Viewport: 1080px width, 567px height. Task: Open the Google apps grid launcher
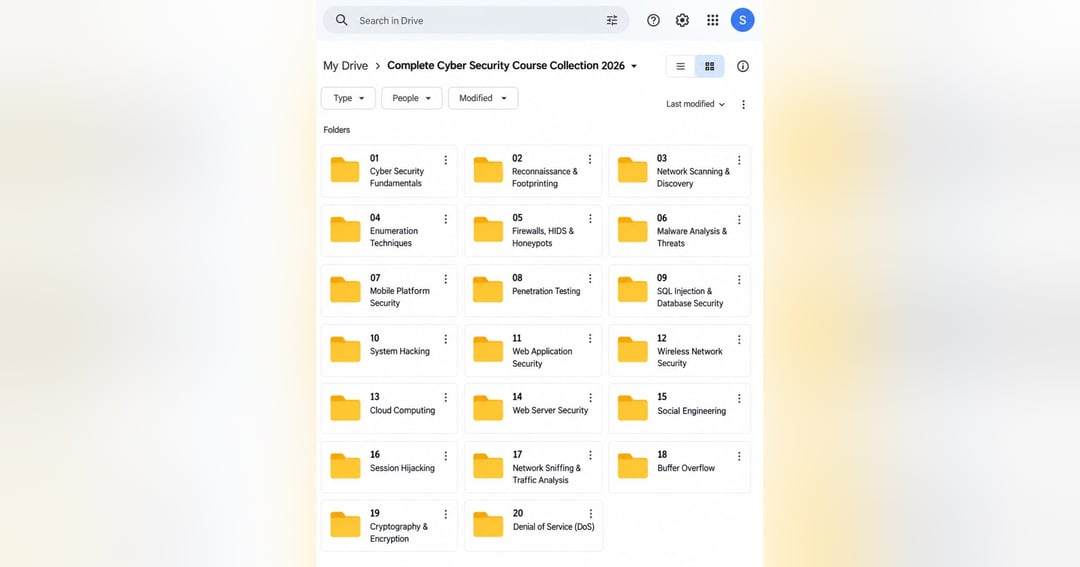point(712,21)
